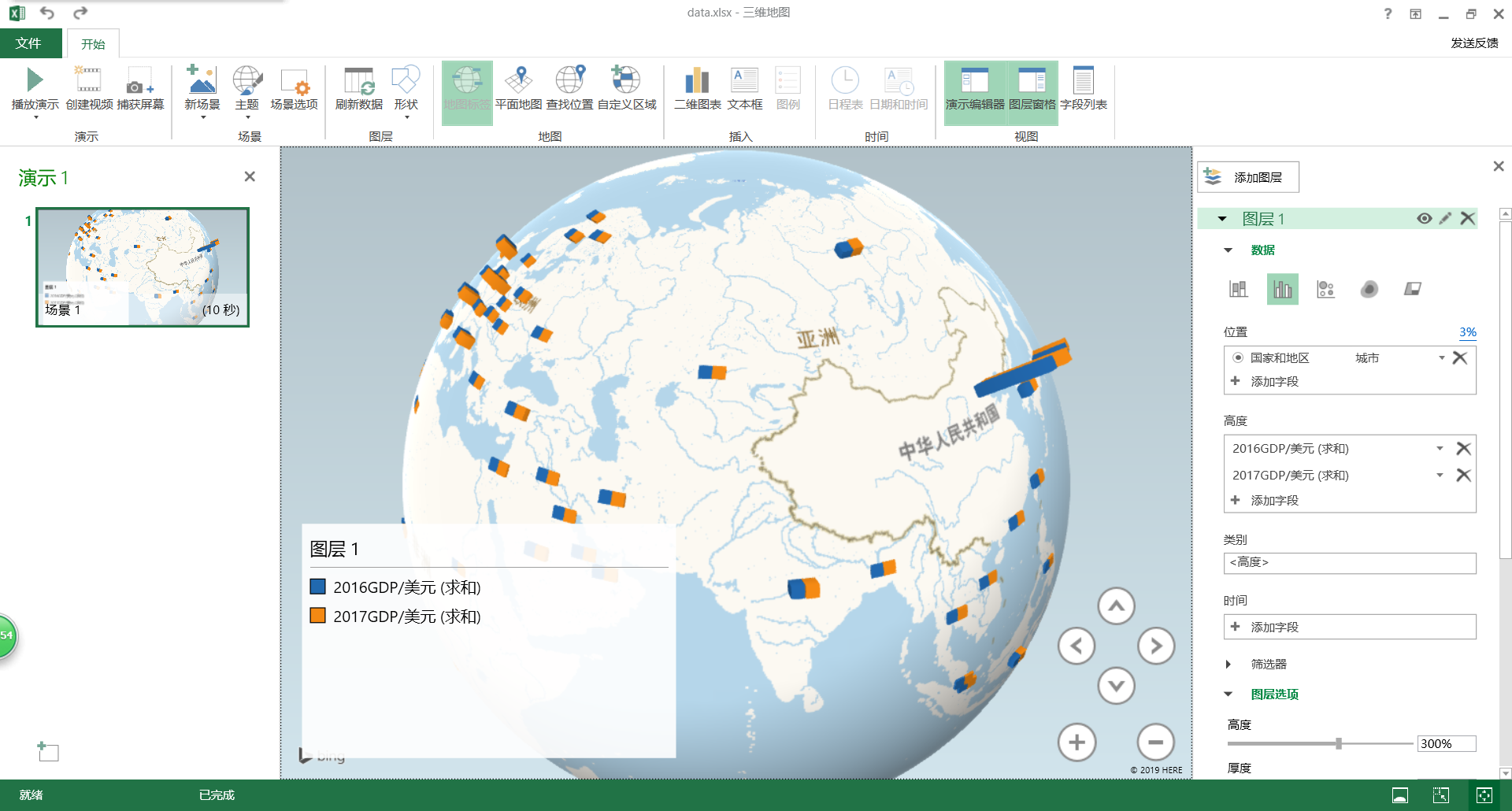The height and width of the screenshot is (811, 1512).
Task: Select the 开始 ribbon tab
Action: 93,44
